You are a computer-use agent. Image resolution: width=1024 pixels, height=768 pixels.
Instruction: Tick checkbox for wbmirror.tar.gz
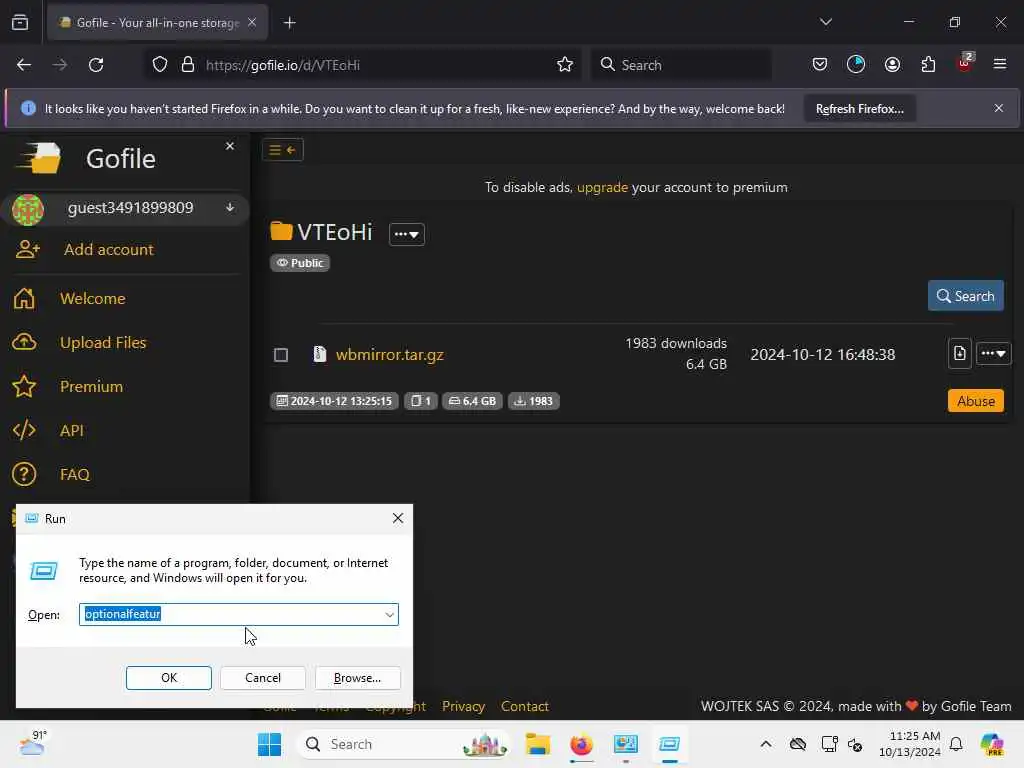281,355
